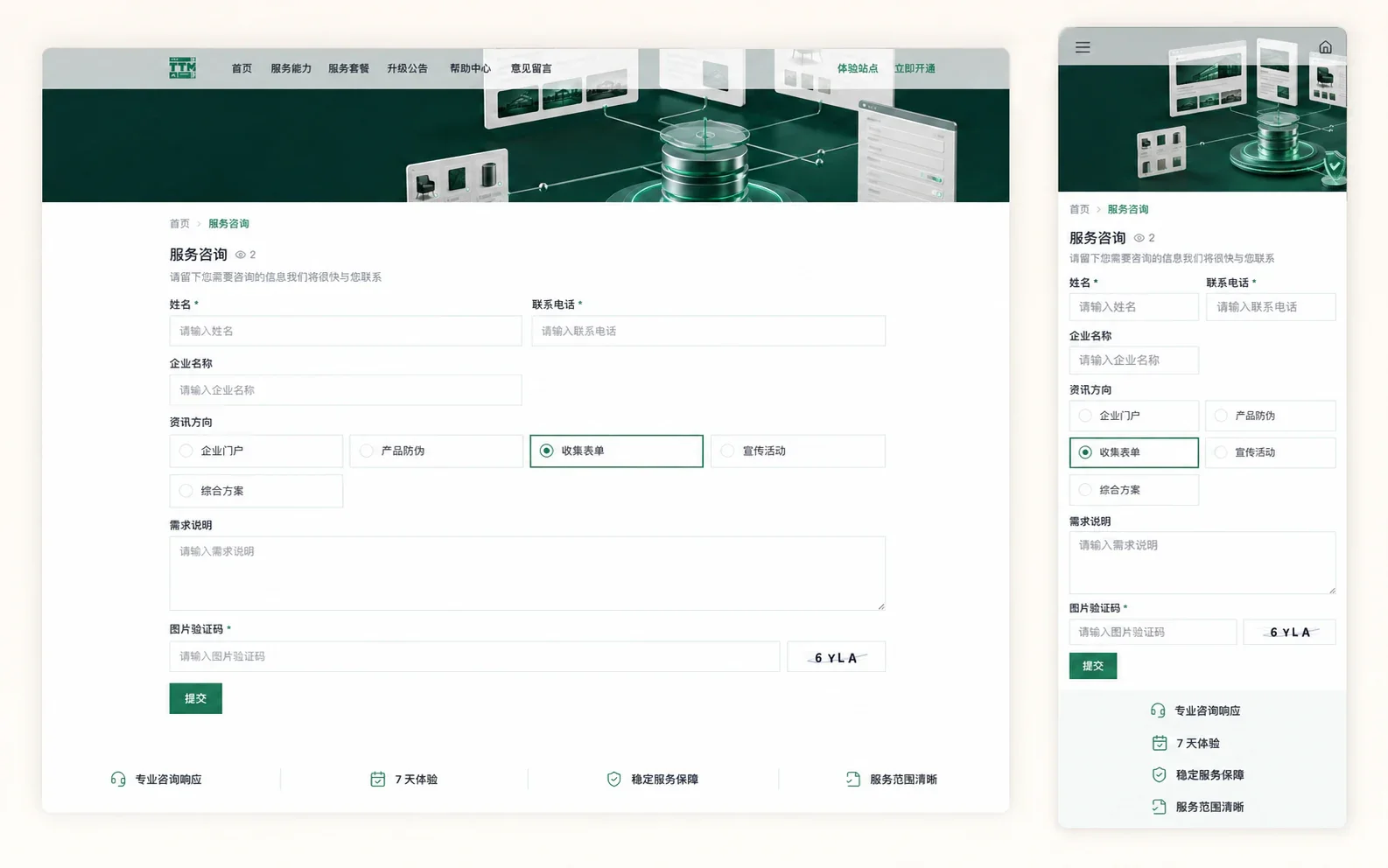This screenshot has height=868, width=1388.
Task: Click the headset icon beside desktop 专业咨询响应
Action: point(118,779)
